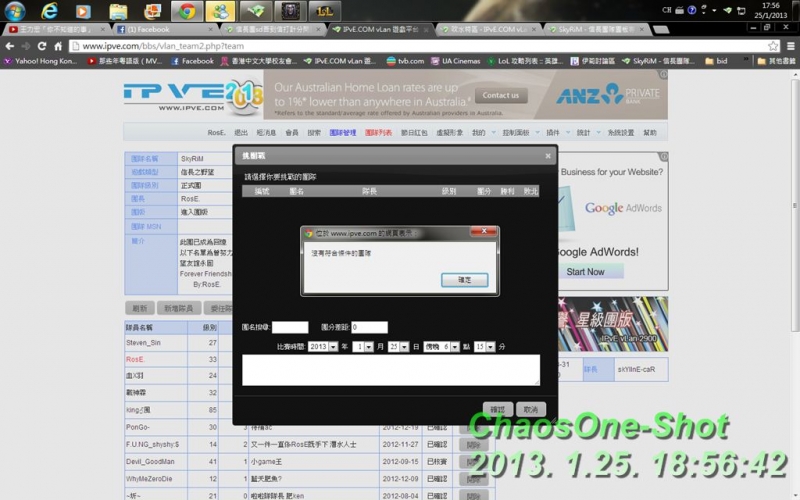Open the new tab button
Image resolution: width=800 pixels, height=500 pixels.
[661, 30]
